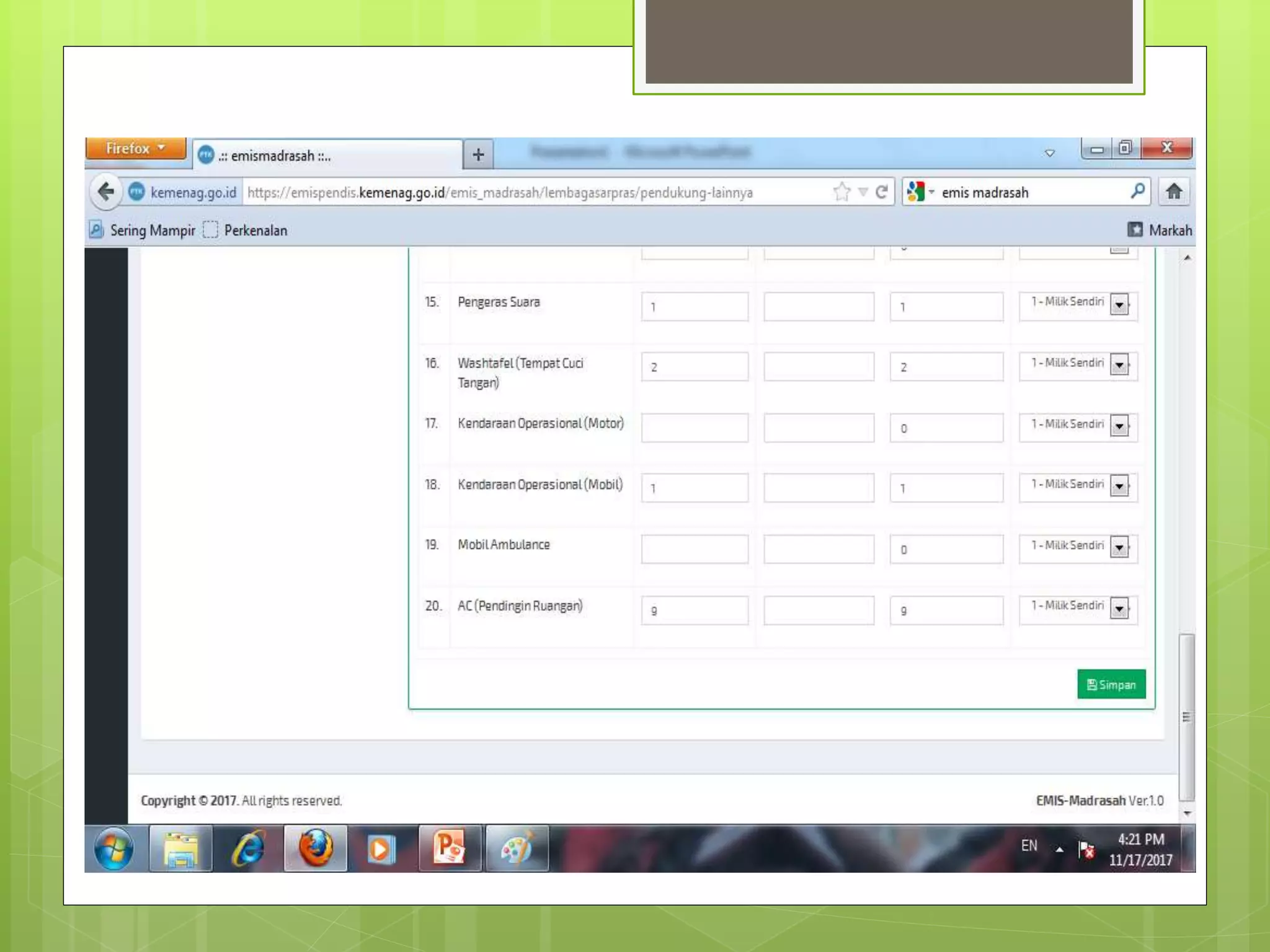
Task: Click the search magnifier icon
Action: (x=1137, y=192)
